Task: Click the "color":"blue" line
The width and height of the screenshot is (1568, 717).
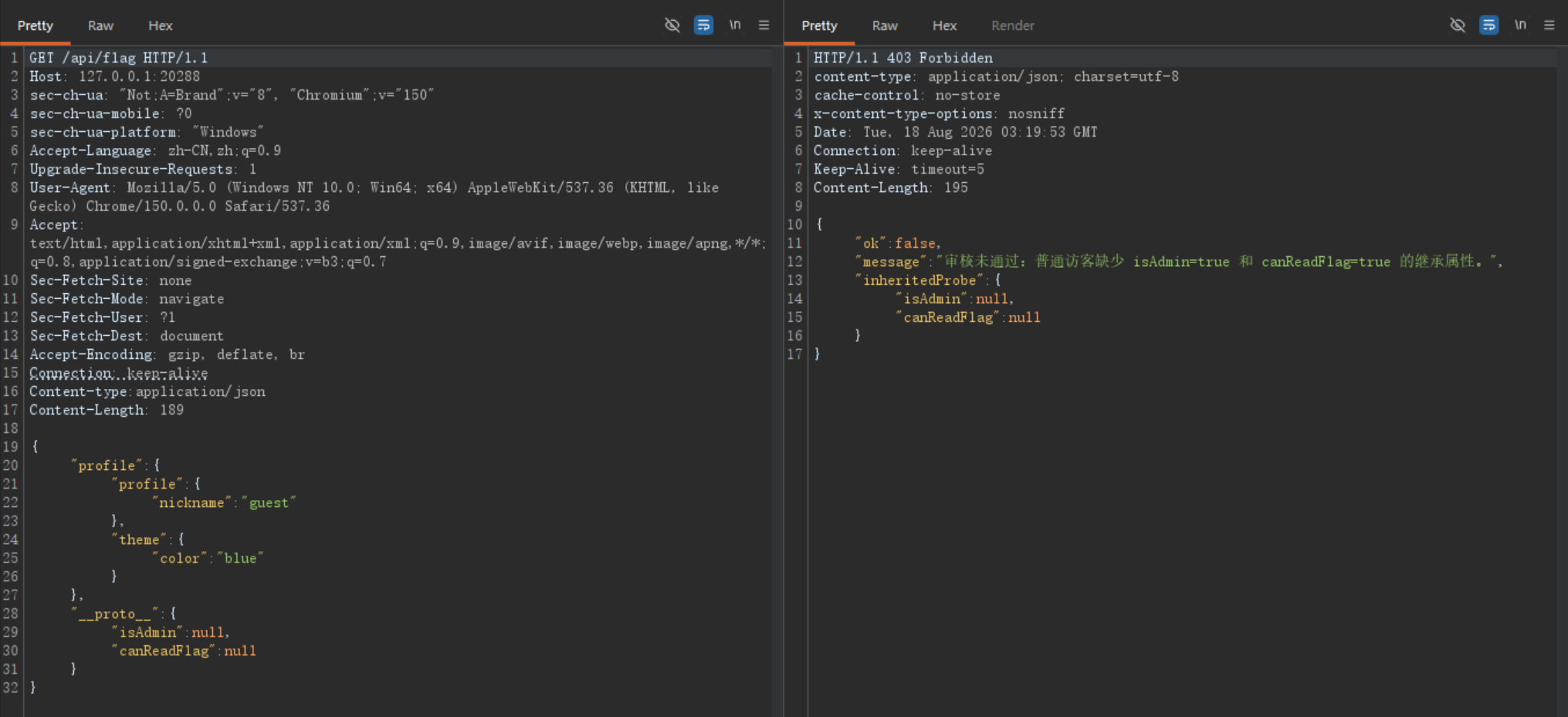Action: click(x=208, y=558)
